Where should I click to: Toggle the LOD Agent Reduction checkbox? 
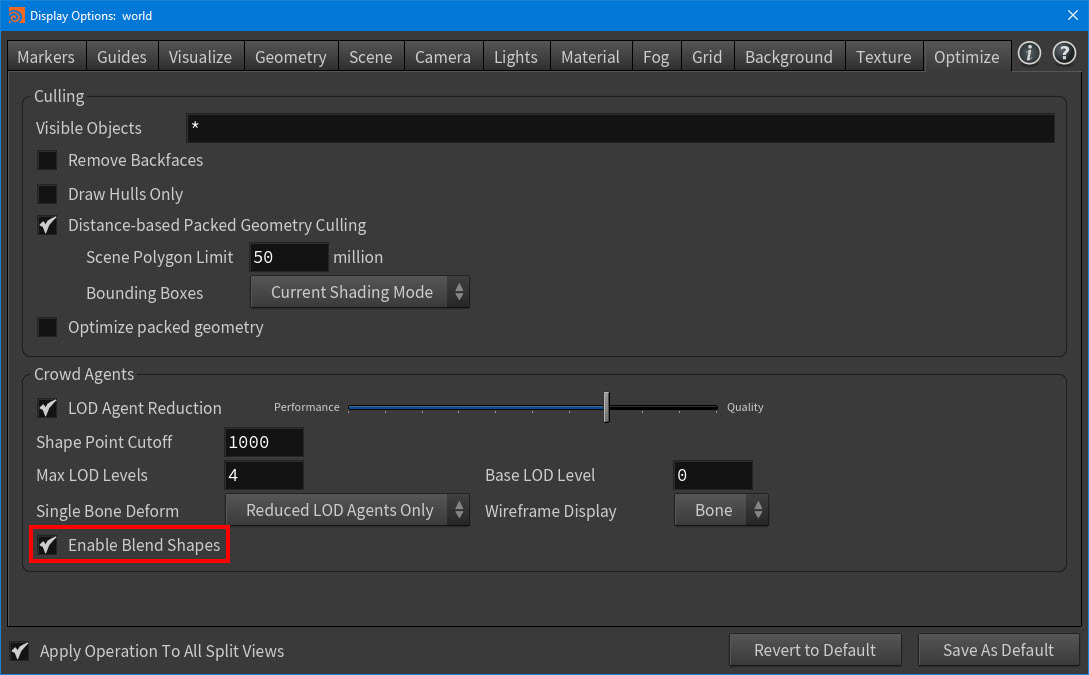pyautogui.click(x=47, y=408)
